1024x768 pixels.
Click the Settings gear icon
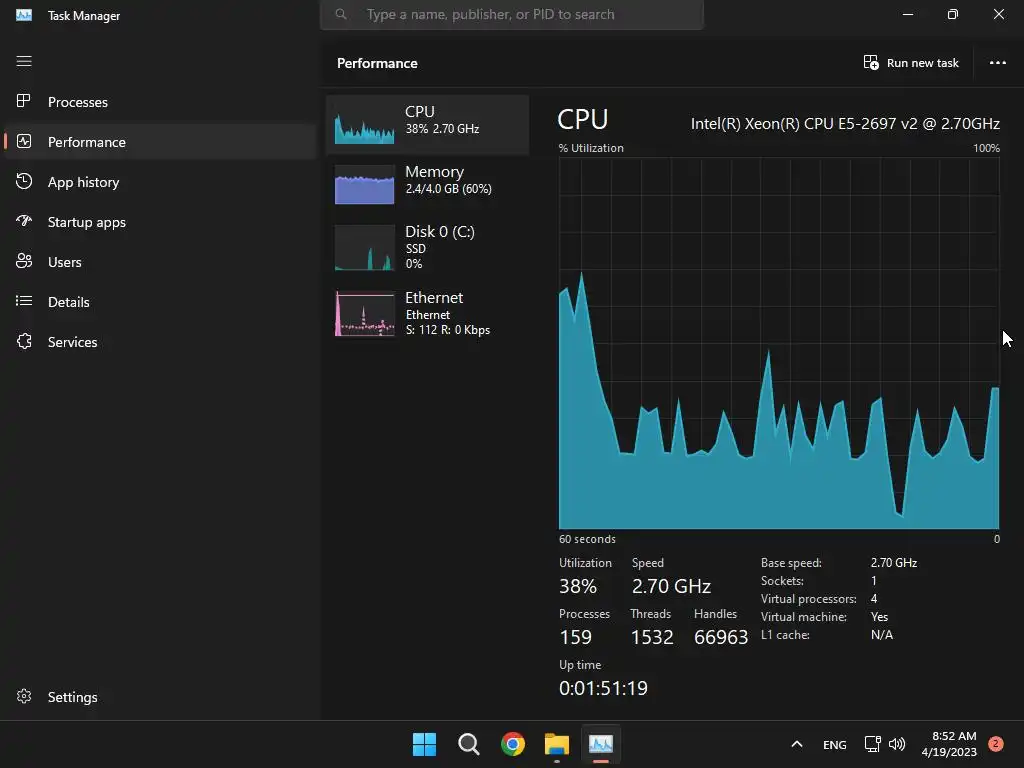(24, 696)
